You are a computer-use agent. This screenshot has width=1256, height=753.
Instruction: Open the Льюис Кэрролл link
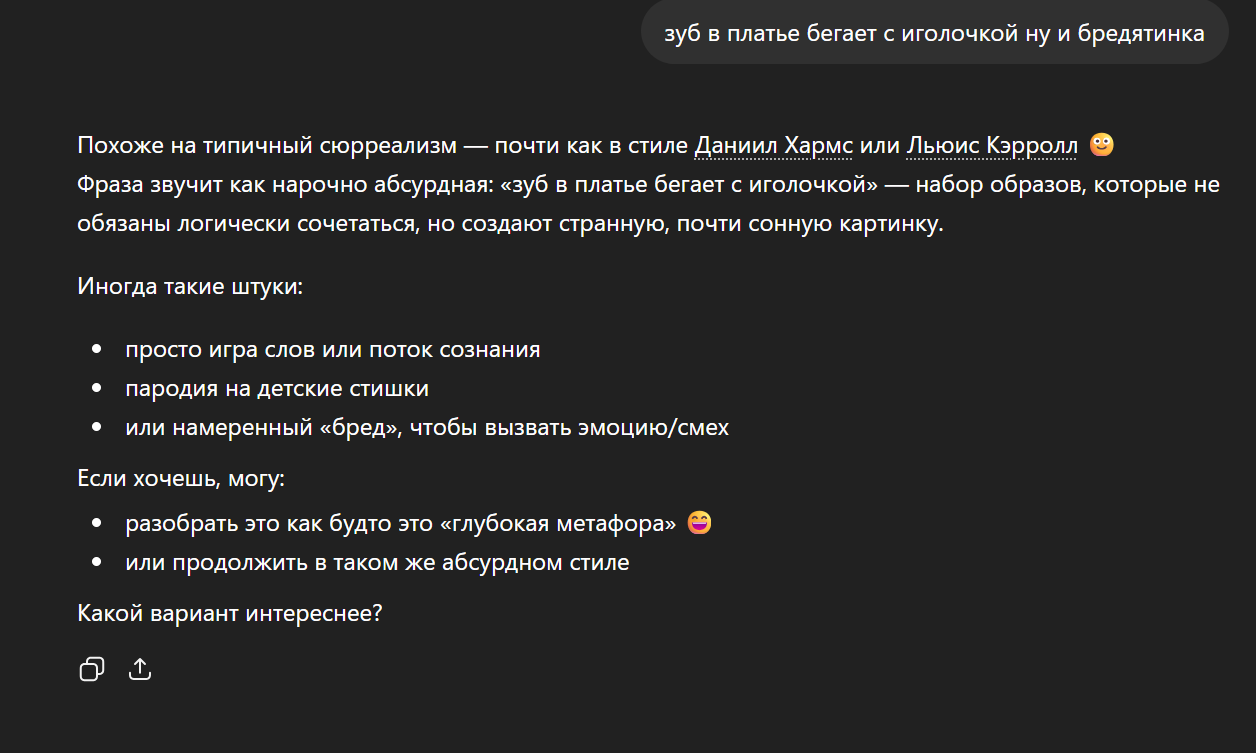992,147
